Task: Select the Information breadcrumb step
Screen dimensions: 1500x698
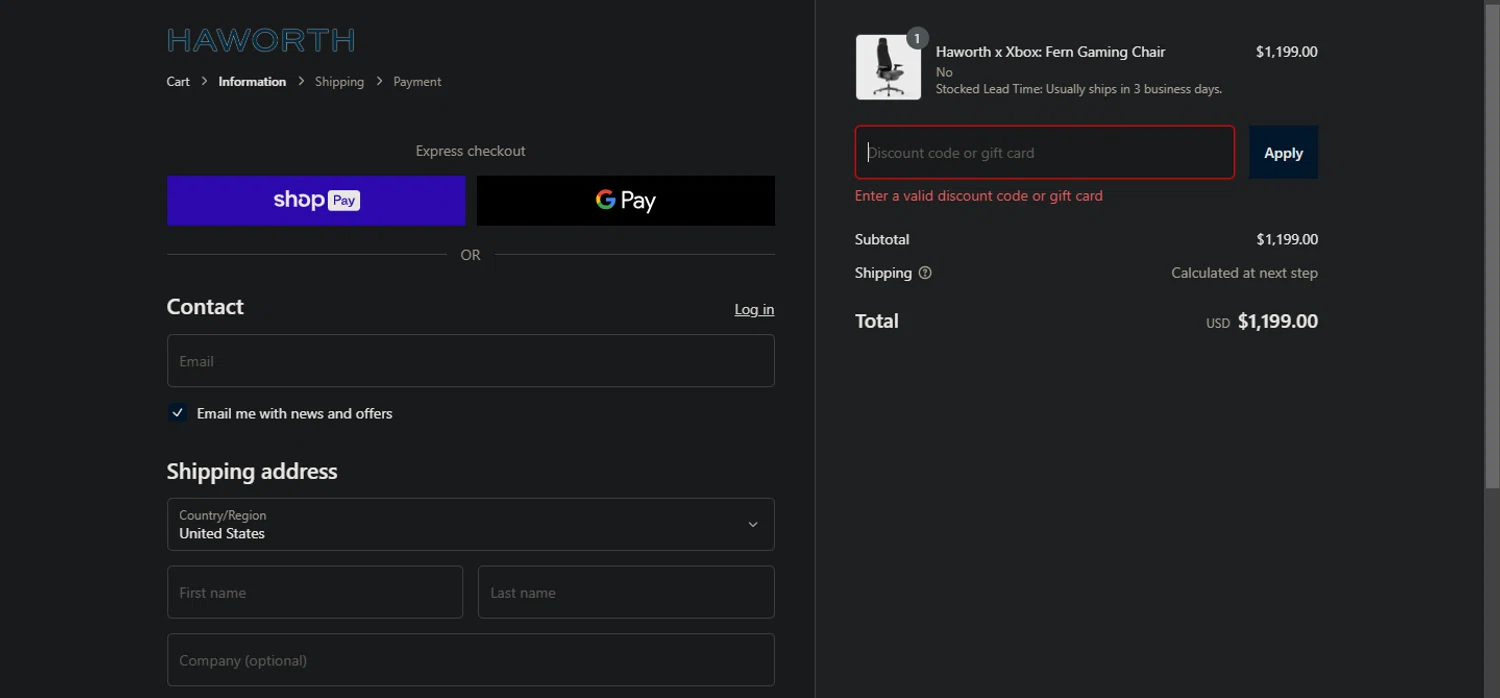Action: tap(252, 82)
